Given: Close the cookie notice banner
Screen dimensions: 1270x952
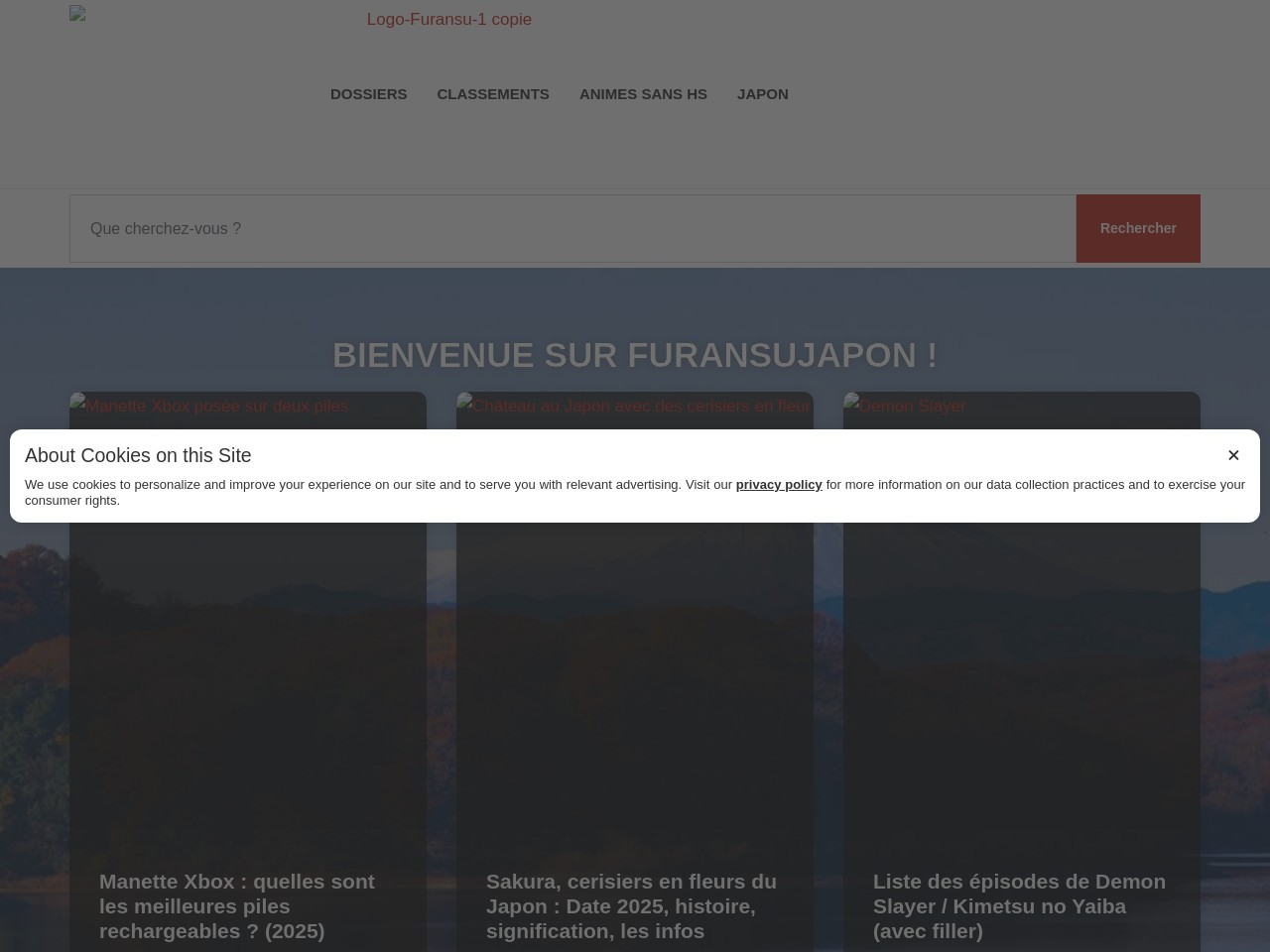Looking at the screenshot, I should click(1233, 455).
